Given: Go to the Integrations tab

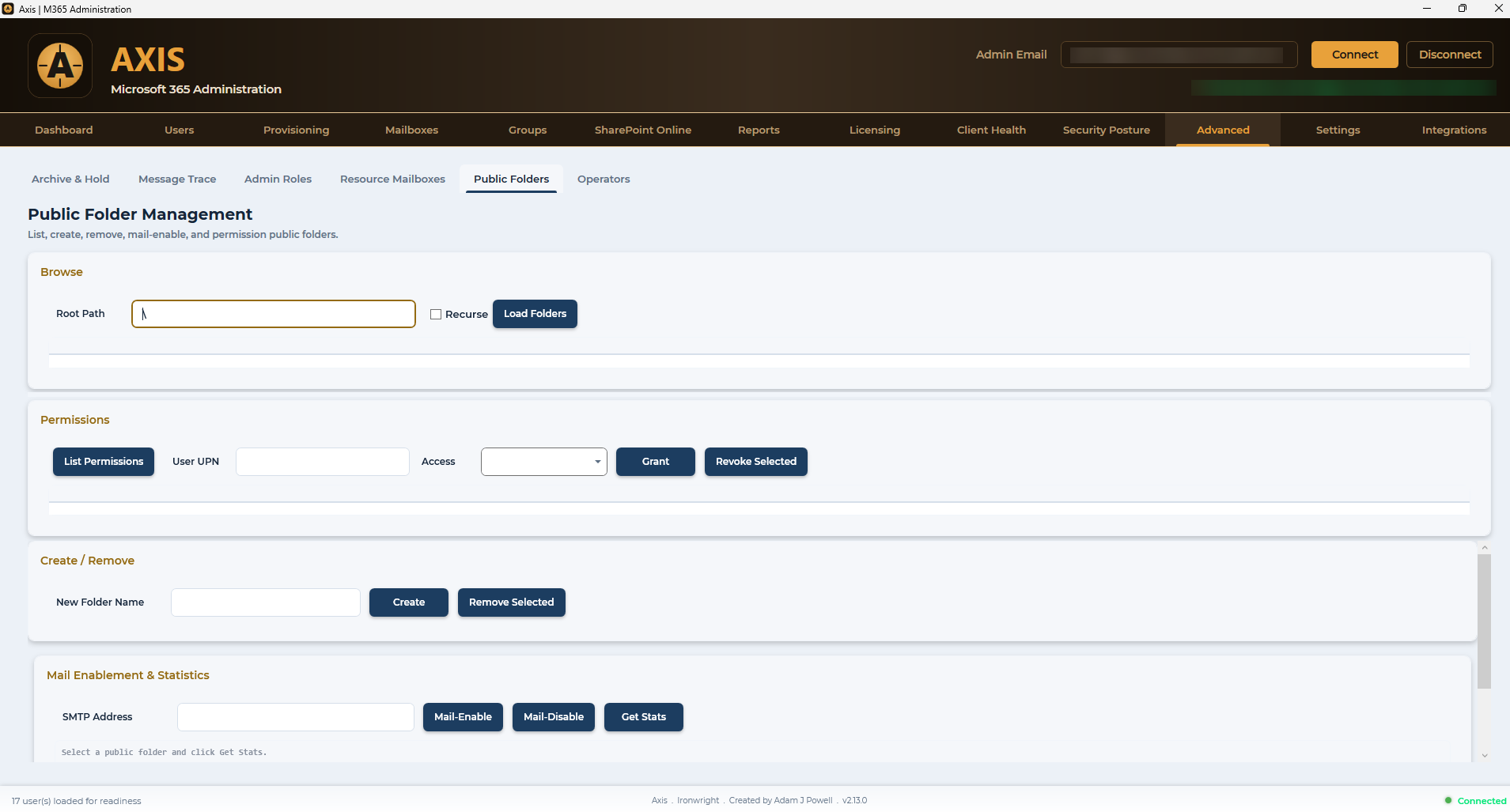Looking at the screenshot, I should (x=1454, y=130).
